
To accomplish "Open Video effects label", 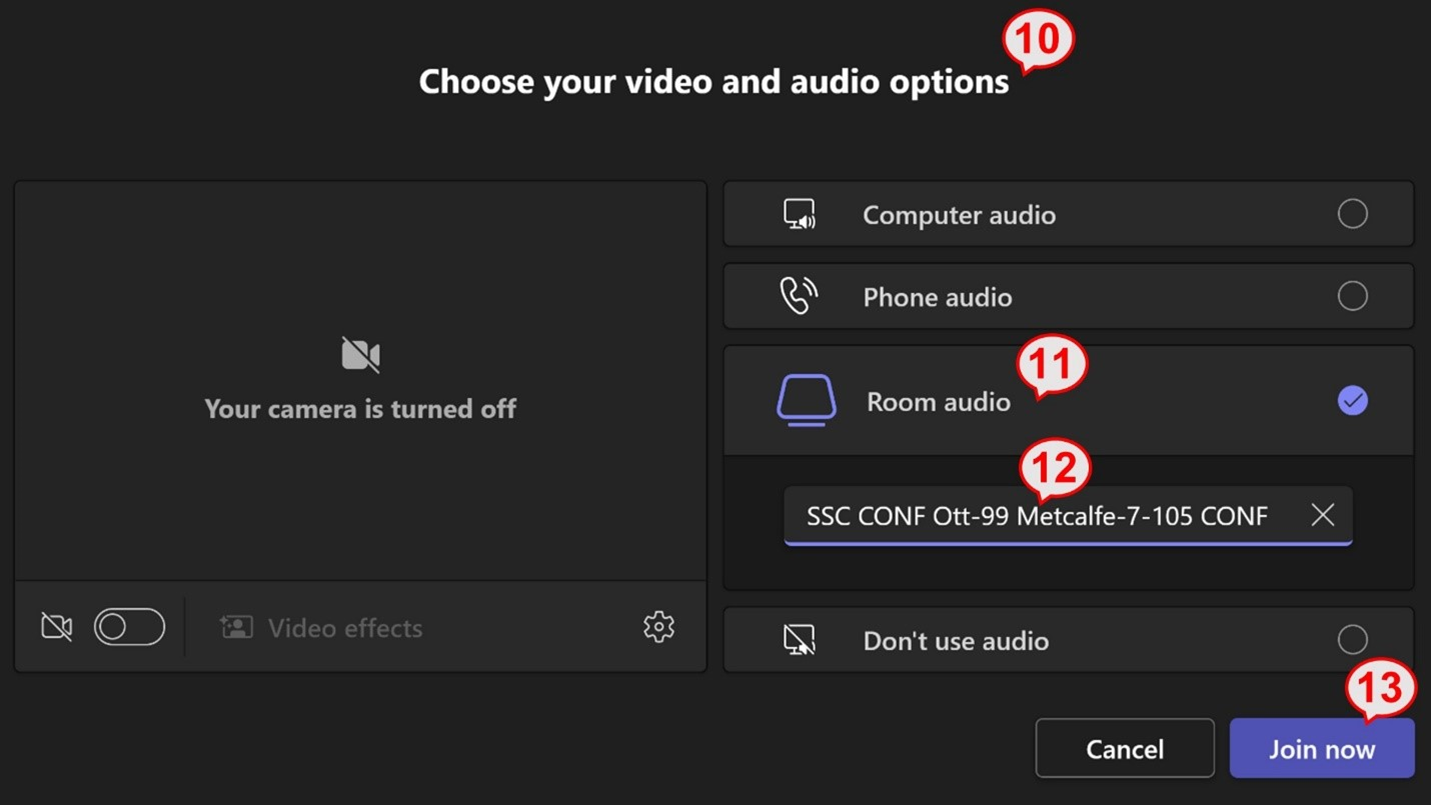I will [x=345, y=628].
